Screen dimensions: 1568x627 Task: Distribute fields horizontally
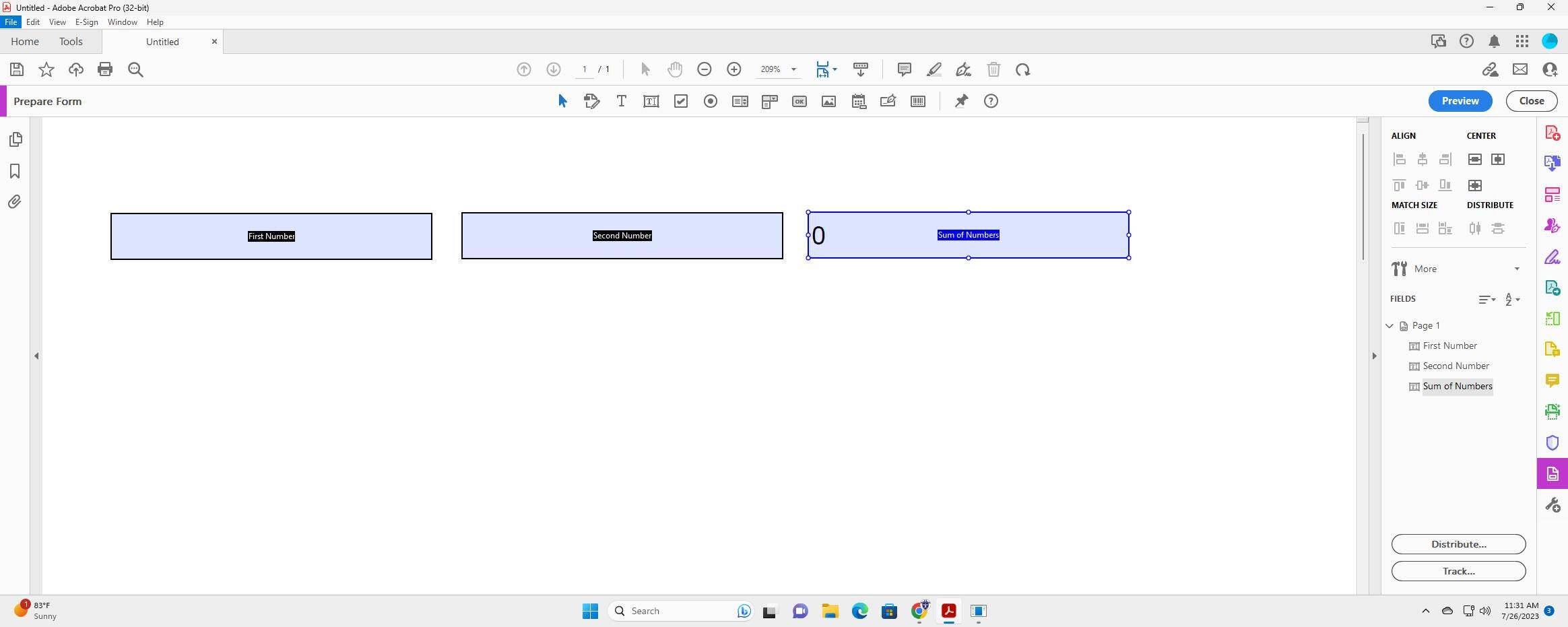[1475, 228]
